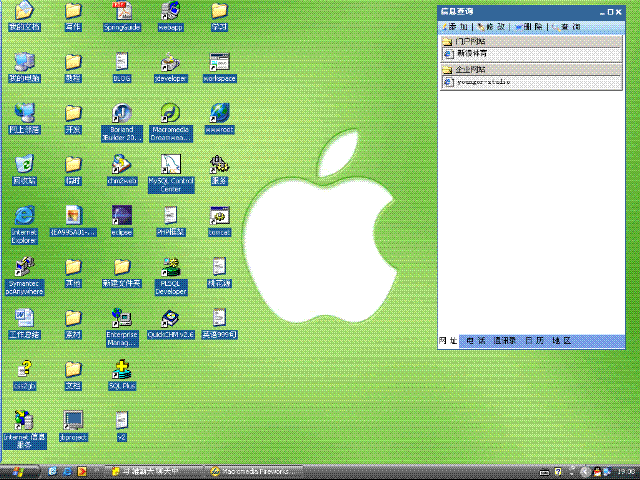Select the image file icon left of eclipse

(73, 221)
